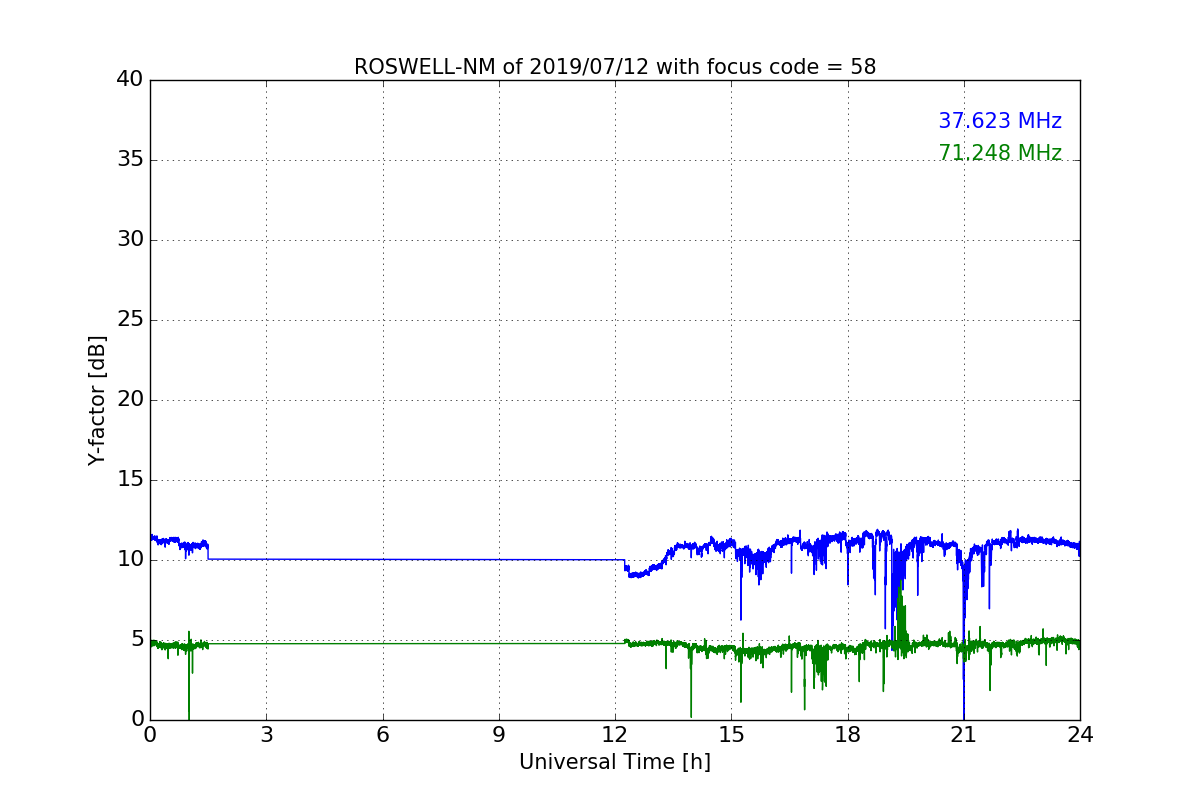Click the x-axis tick label 24
Screen dimensions: 1200x800
tap(1080, 734)
